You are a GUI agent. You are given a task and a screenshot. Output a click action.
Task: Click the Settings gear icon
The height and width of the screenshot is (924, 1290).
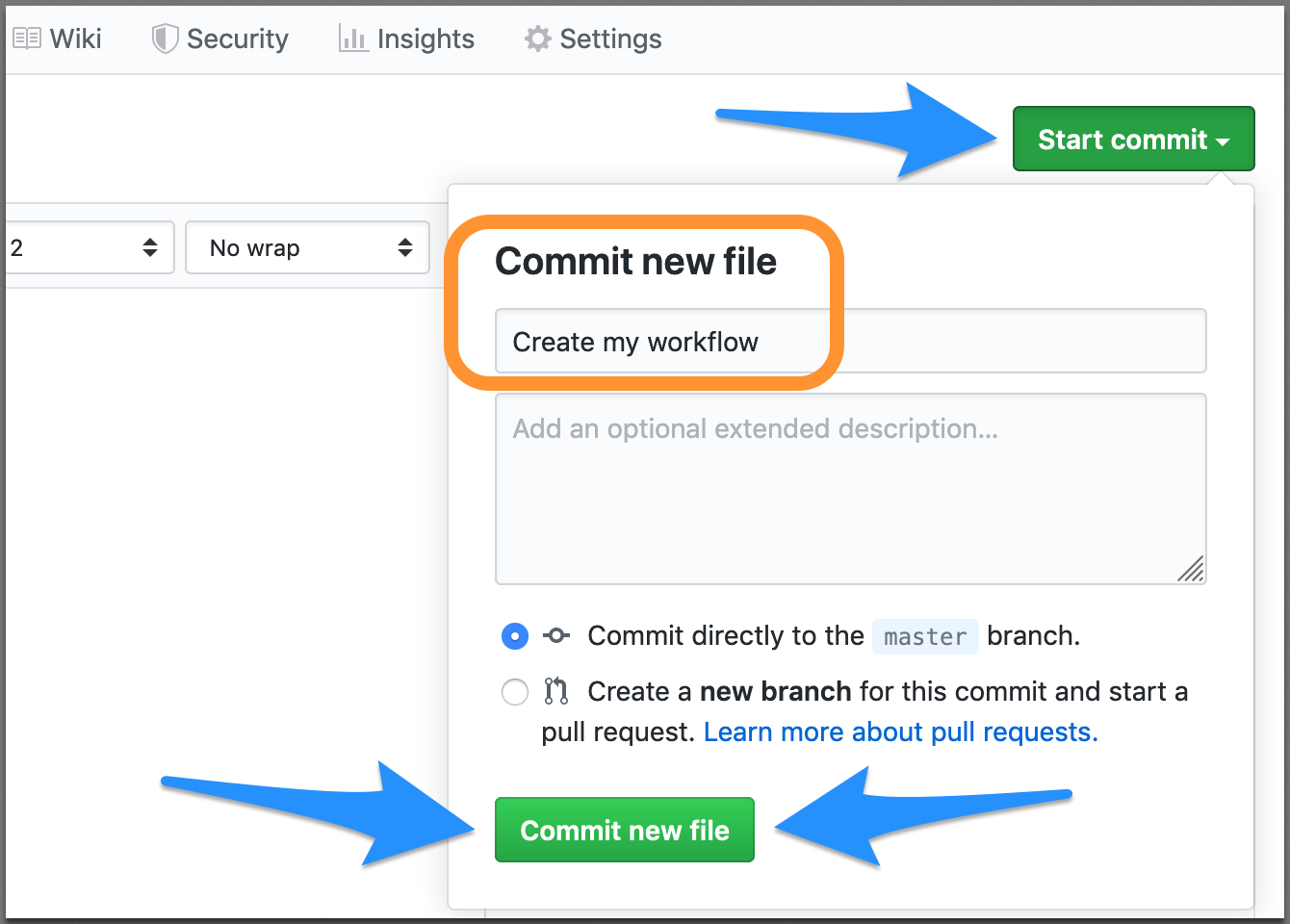point(536,38)
